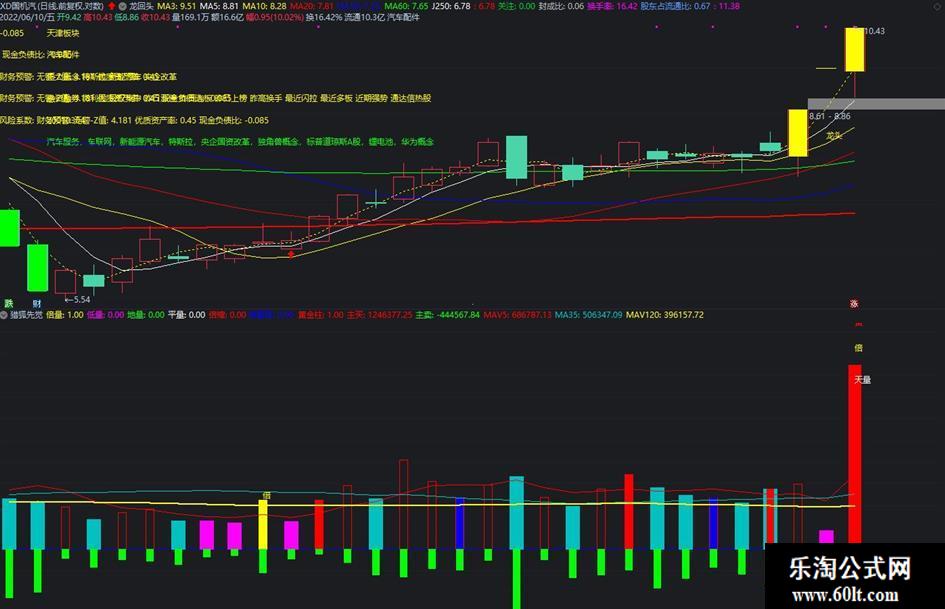Click the 龙头 label near the moving averages
Screen dimensions: 945x609
[834, 136]
